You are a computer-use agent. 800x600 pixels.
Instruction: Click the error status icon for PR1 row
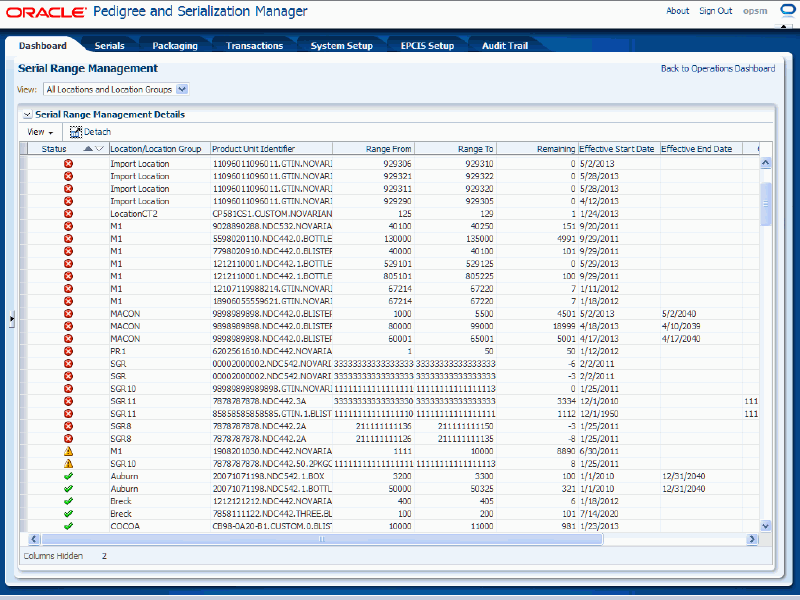(x=68, y=351)
